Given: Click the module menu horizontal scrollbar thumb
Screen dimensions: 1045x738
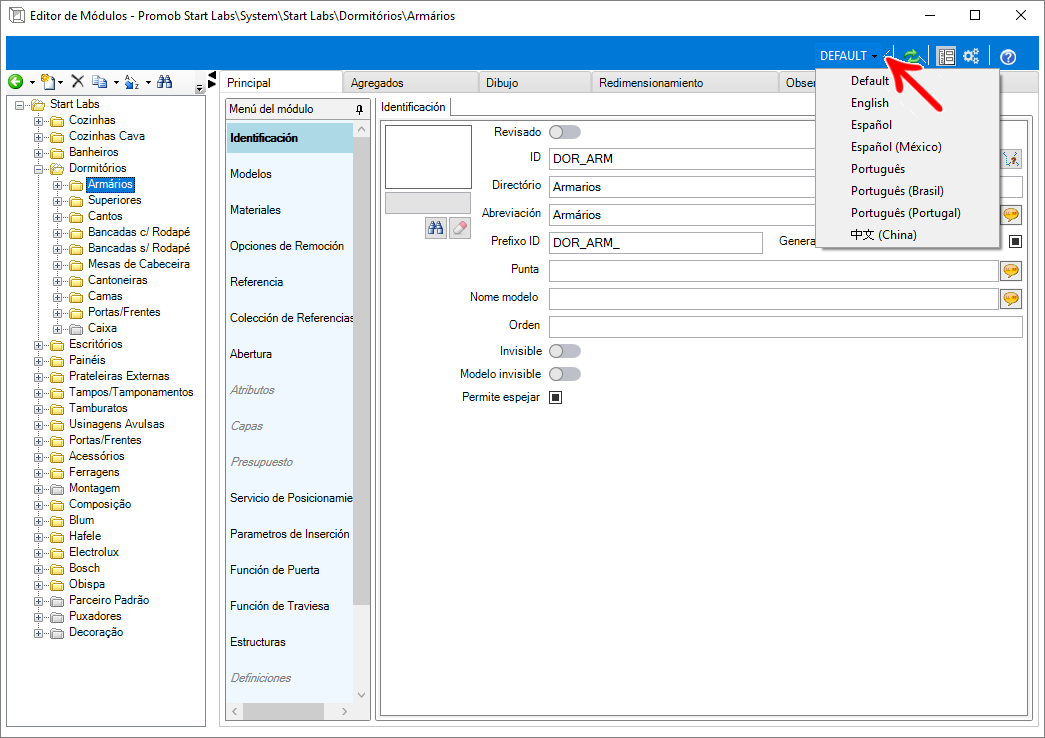Looking at the screenshot, I should coord(283,711).
